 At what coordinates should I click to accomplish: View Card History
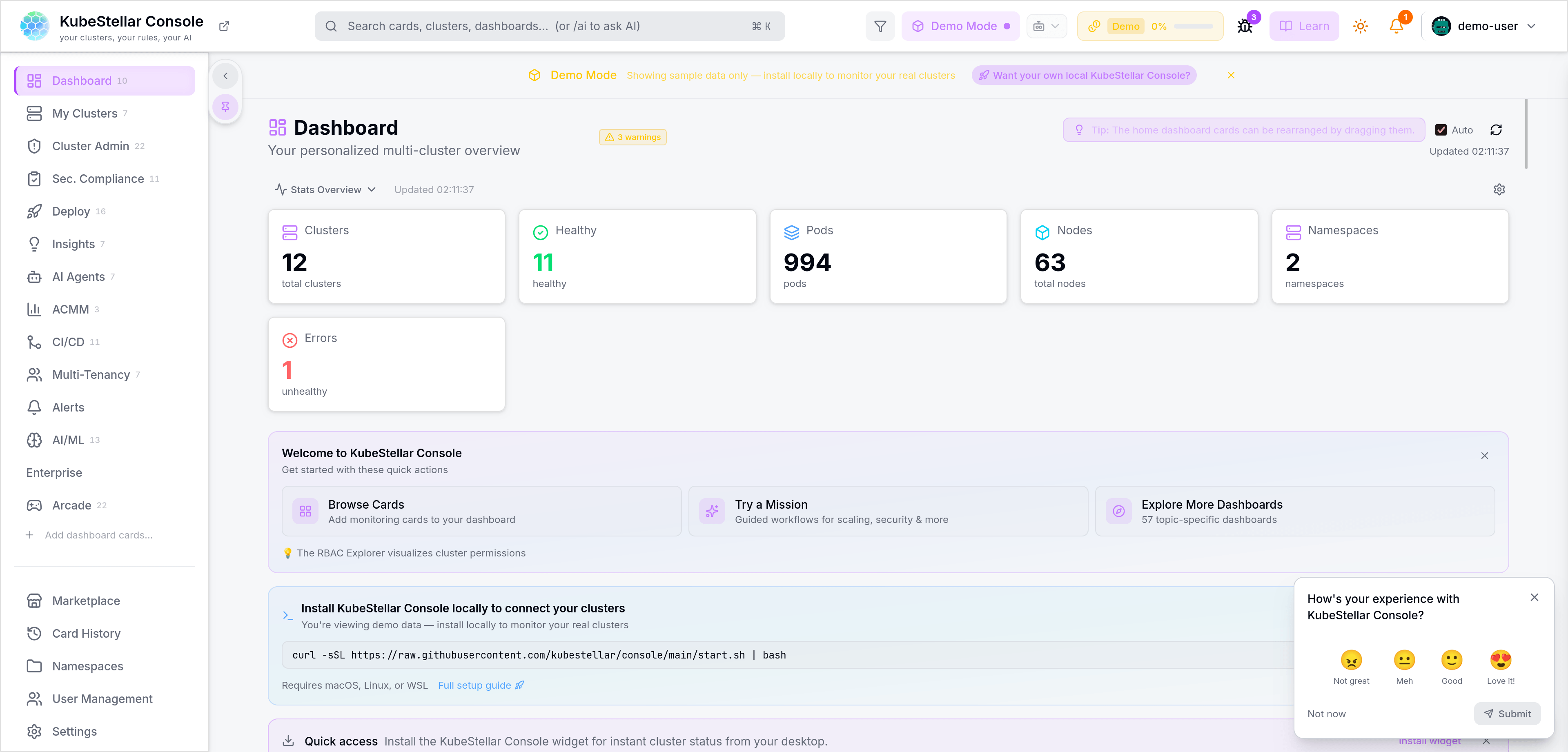coord(104,633)
